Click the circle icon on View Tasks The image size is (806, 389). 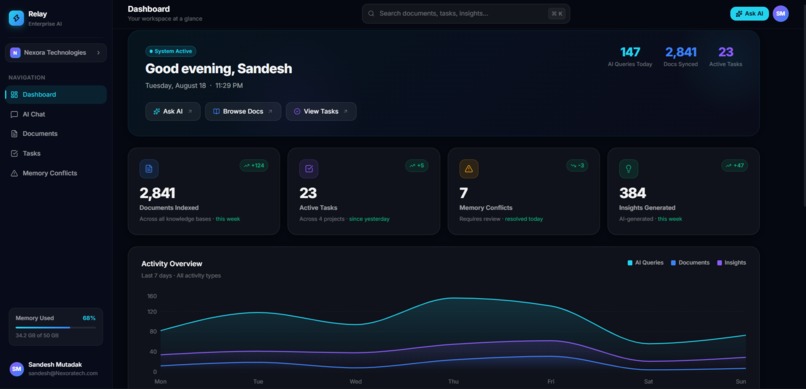(x=297, y=112)
